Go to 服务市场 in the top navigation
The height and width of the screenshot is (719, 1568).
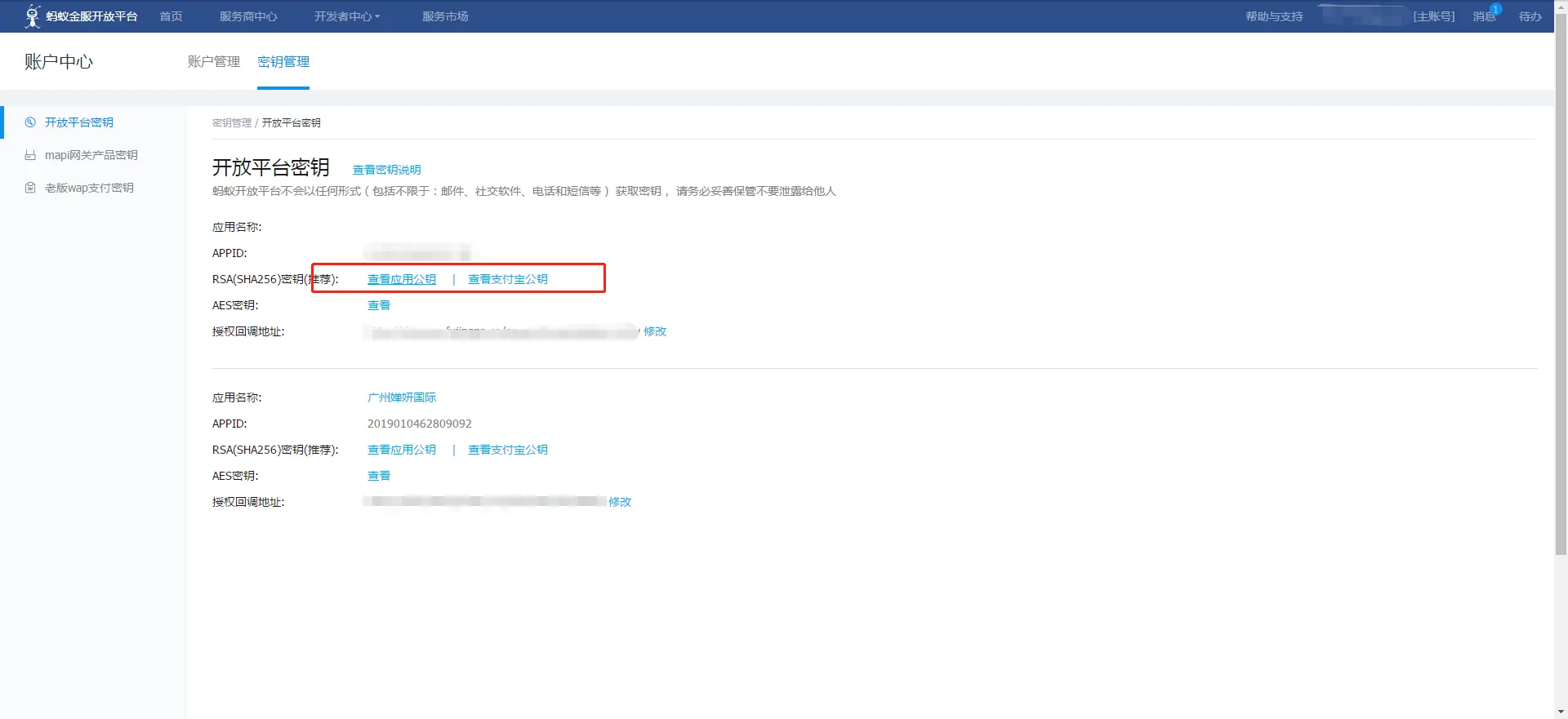445,16
